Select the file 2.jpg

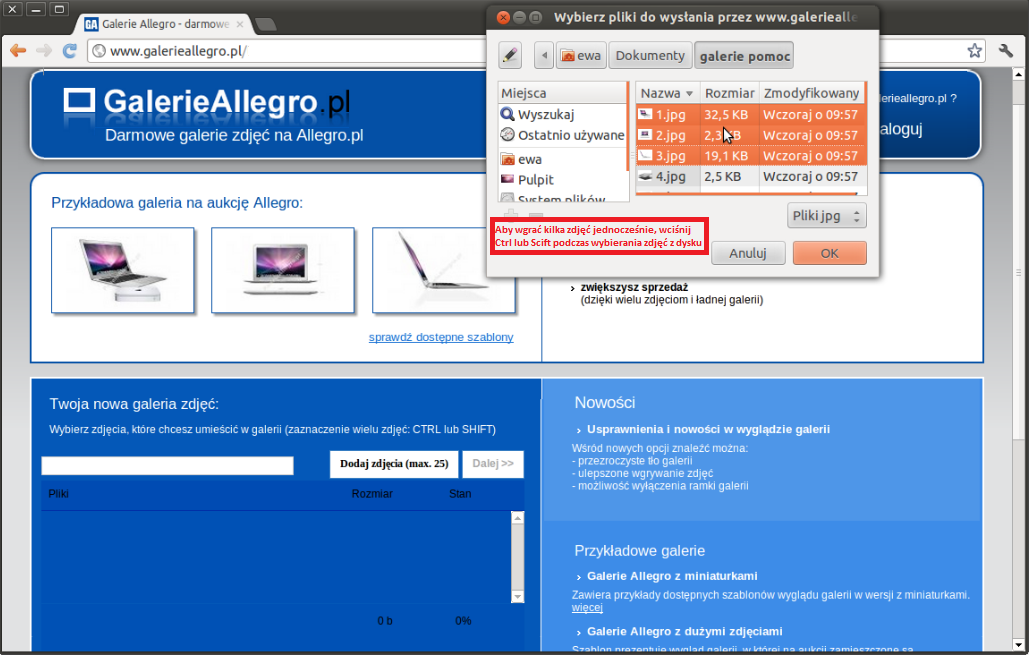tap(751, 135)
